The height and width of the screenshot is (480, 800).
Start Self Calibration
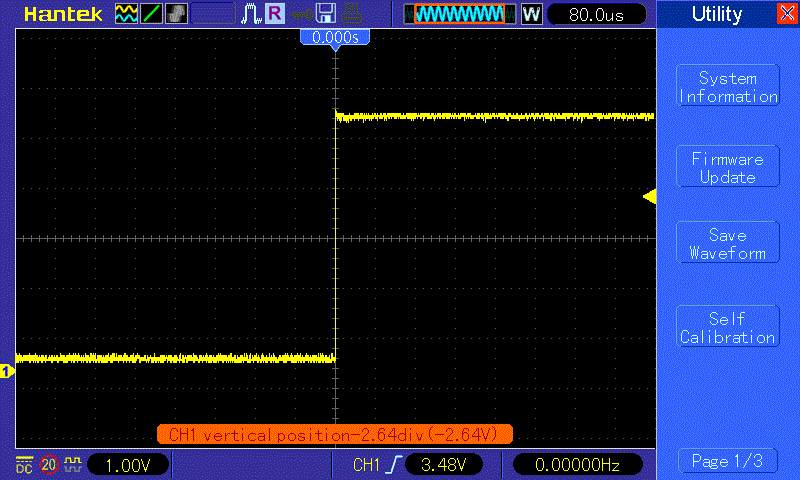[x=727, y=328]
